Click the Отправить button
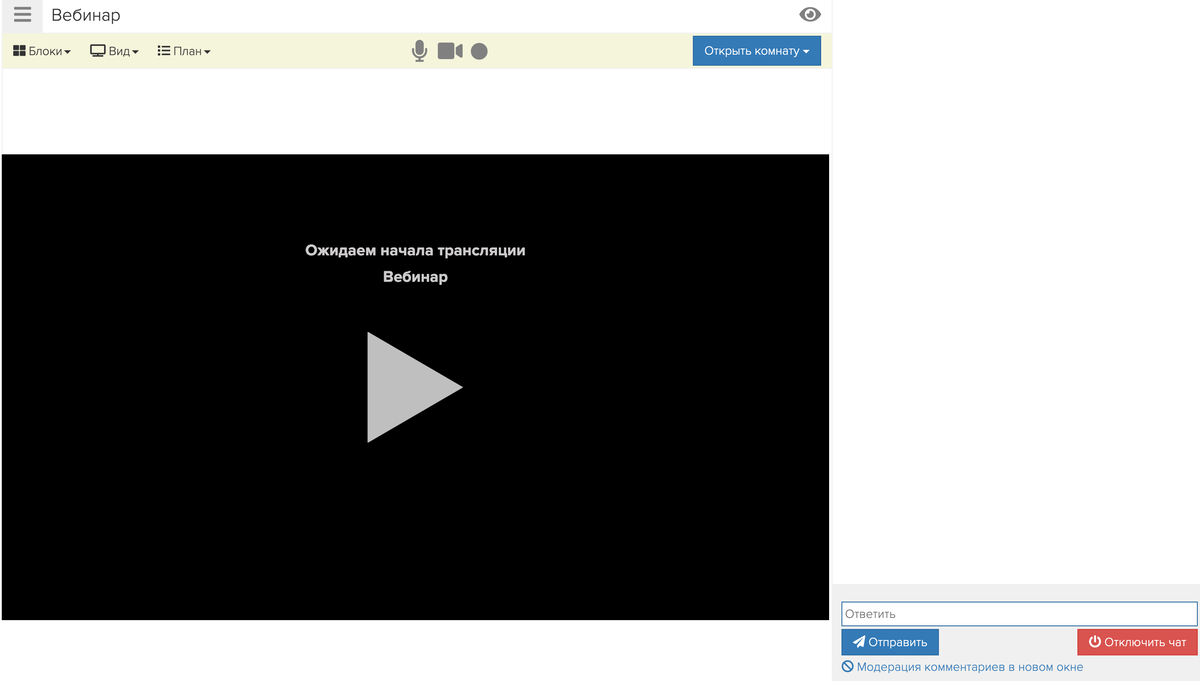 coord(890,642)
